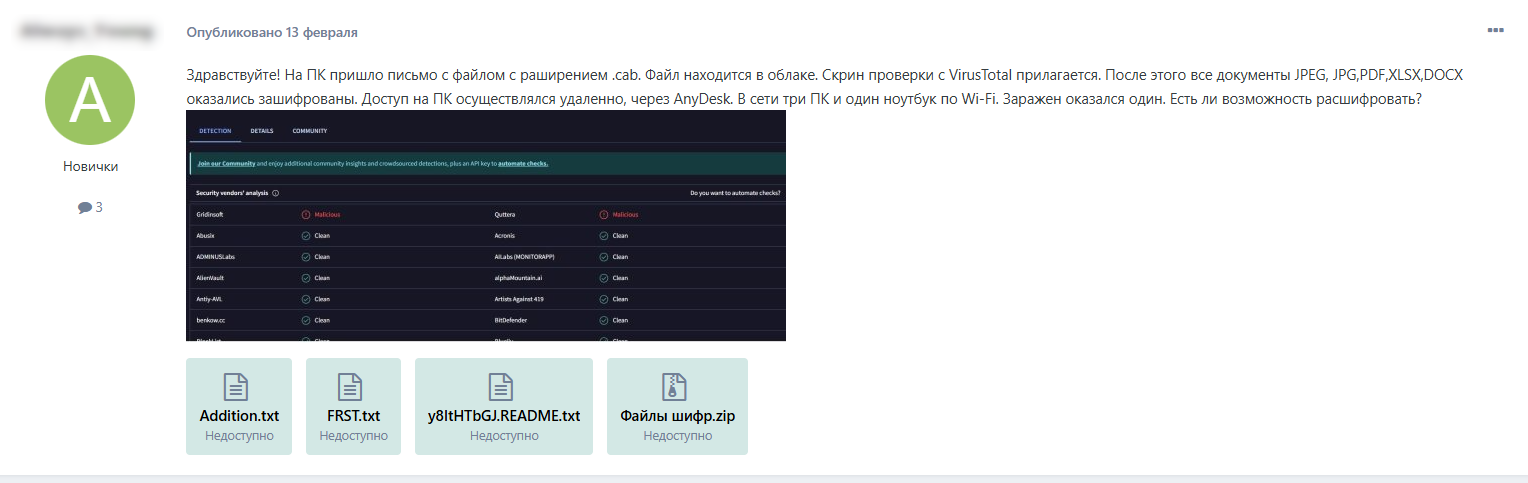Open the blurred author username above the avatar
1528x483 pixels.
coord(90,33)
